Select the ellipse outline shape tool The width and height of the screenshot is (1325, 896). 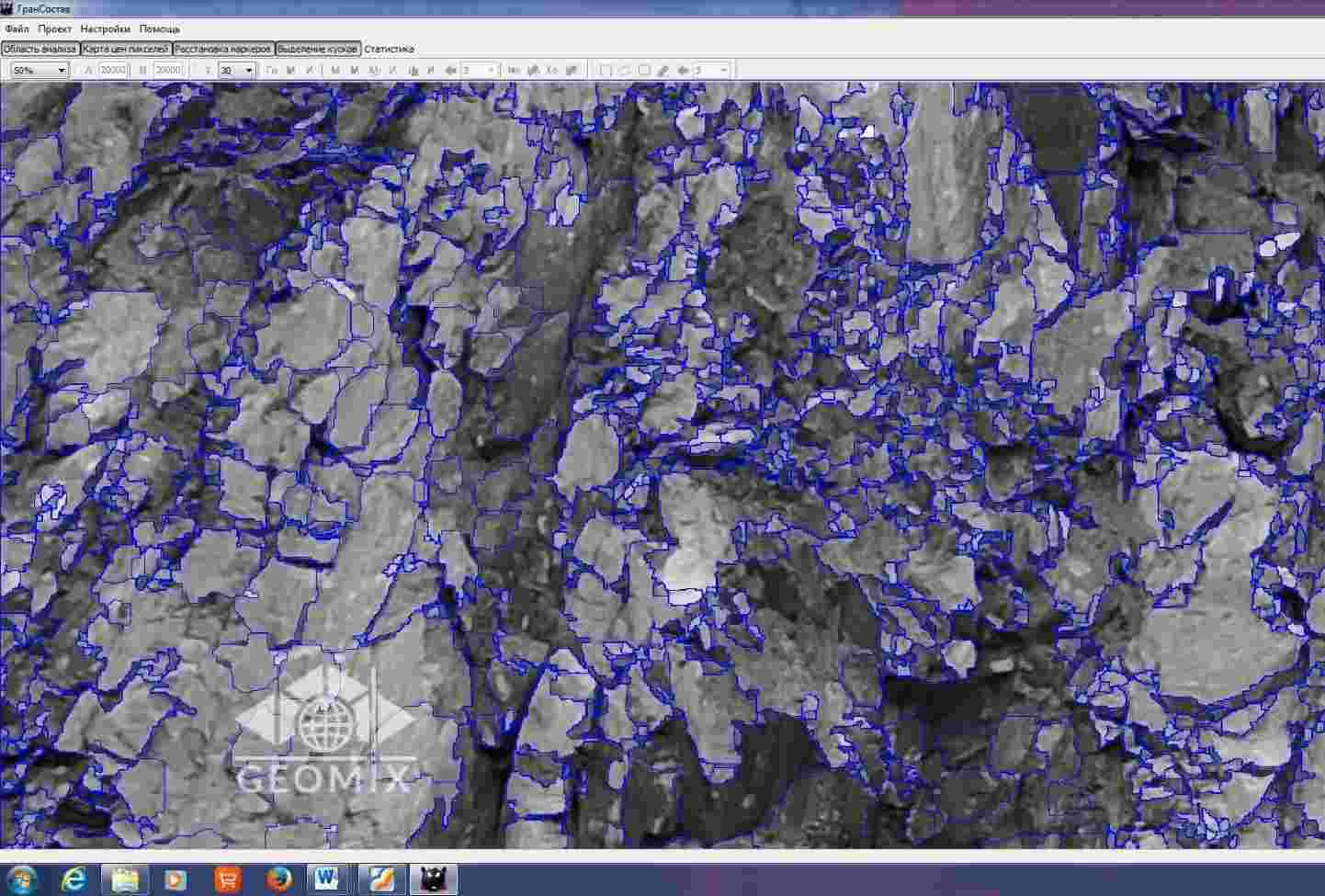point(625,71)
